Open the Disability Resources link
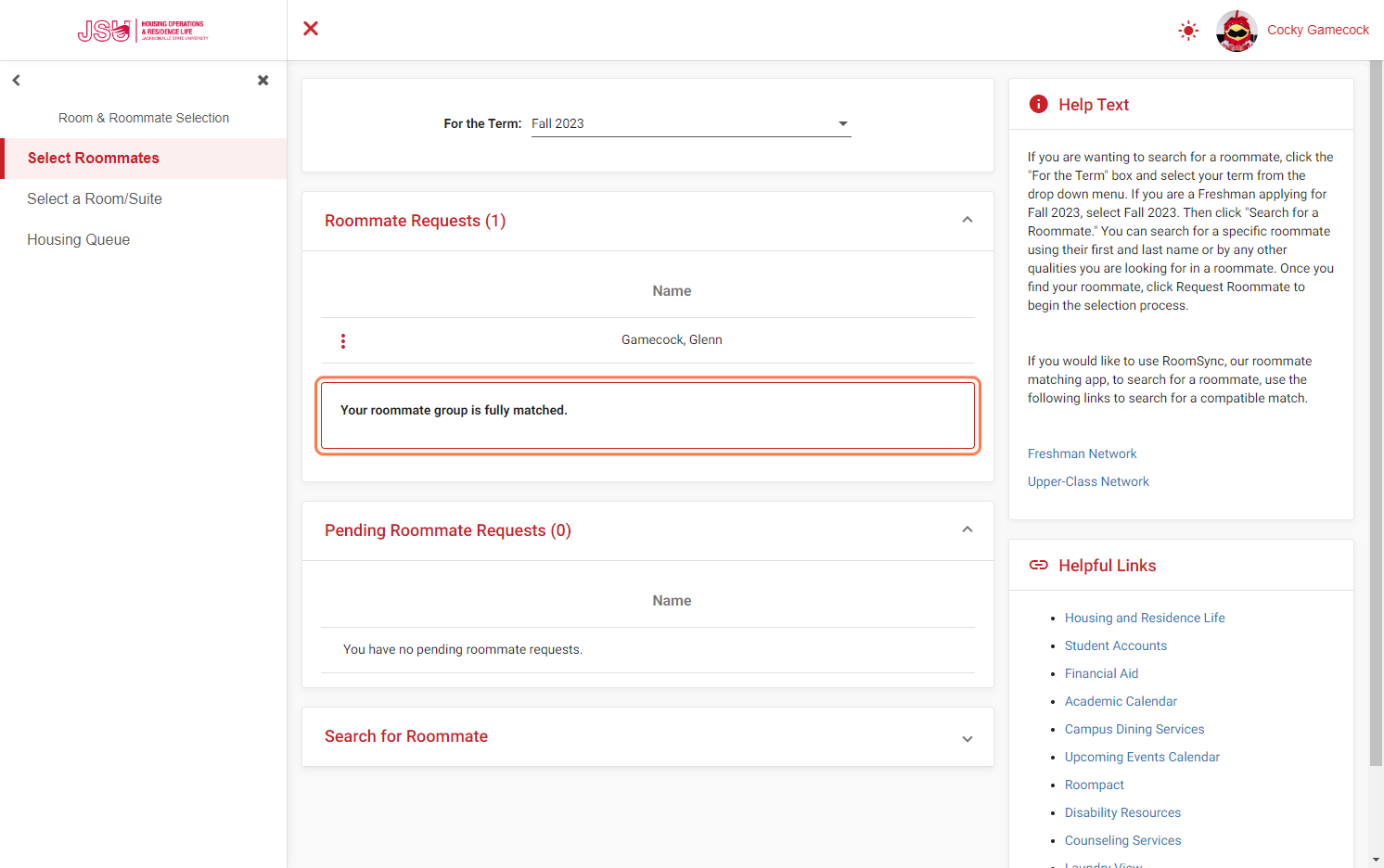 click(1122, 812)
